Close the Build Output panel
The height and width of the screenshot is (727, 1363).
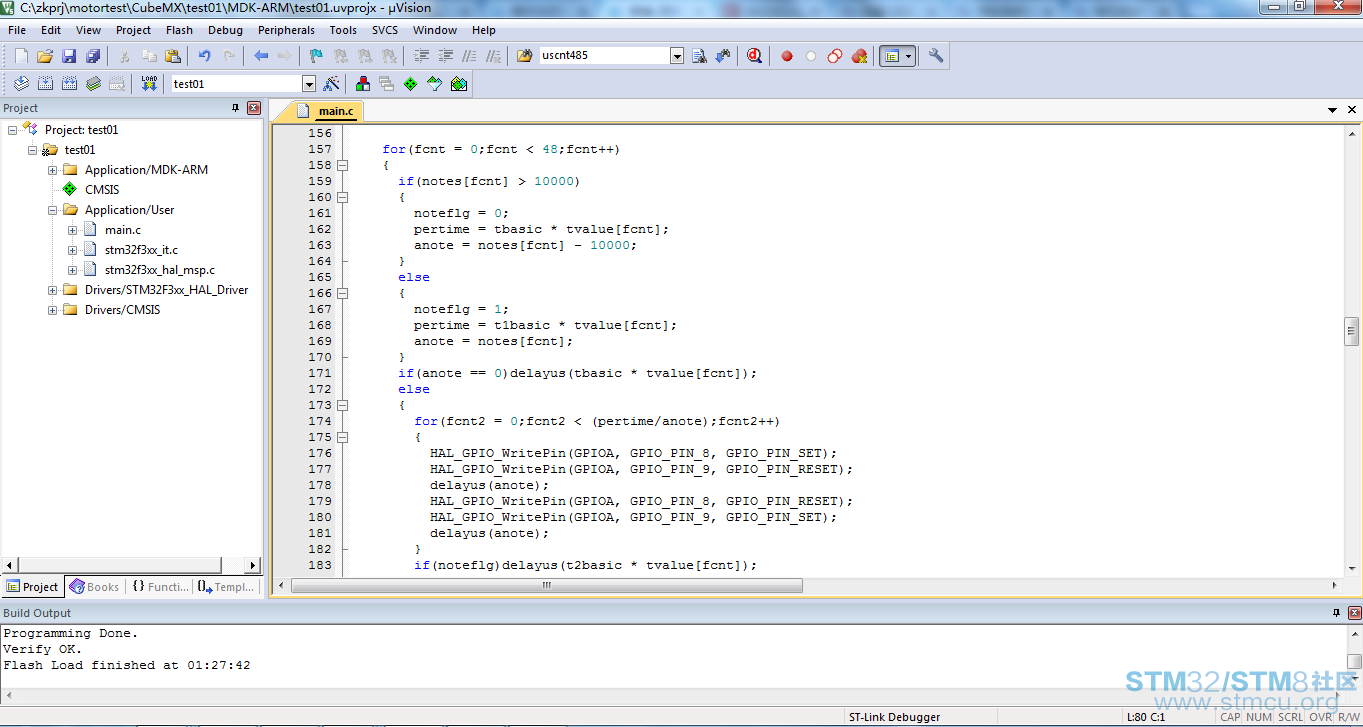click(x=1354, y=613)
